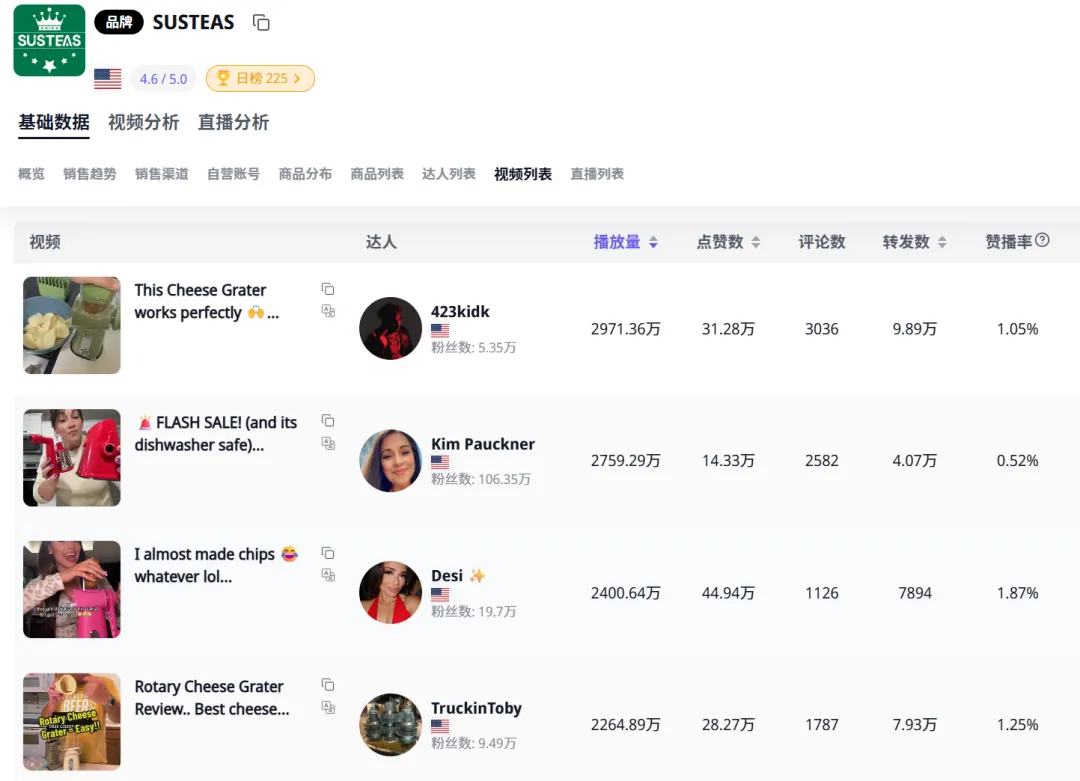Open the This Cheese Grater video thumbnail
This screenshot has height=781, width=1080.
click(x=72, y=325)
